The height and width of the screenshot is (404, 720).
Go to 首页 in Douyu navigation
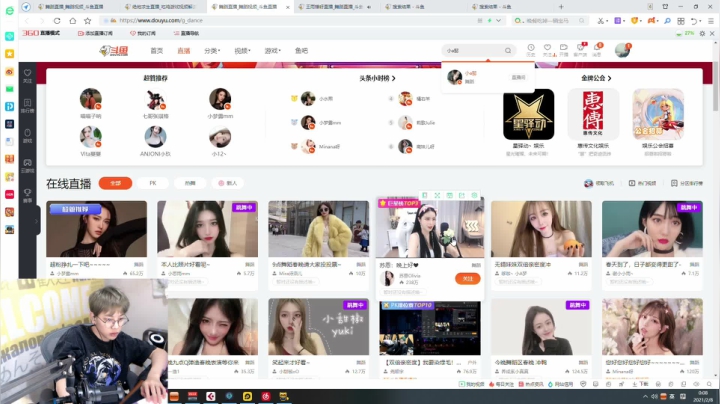point(157,50)
